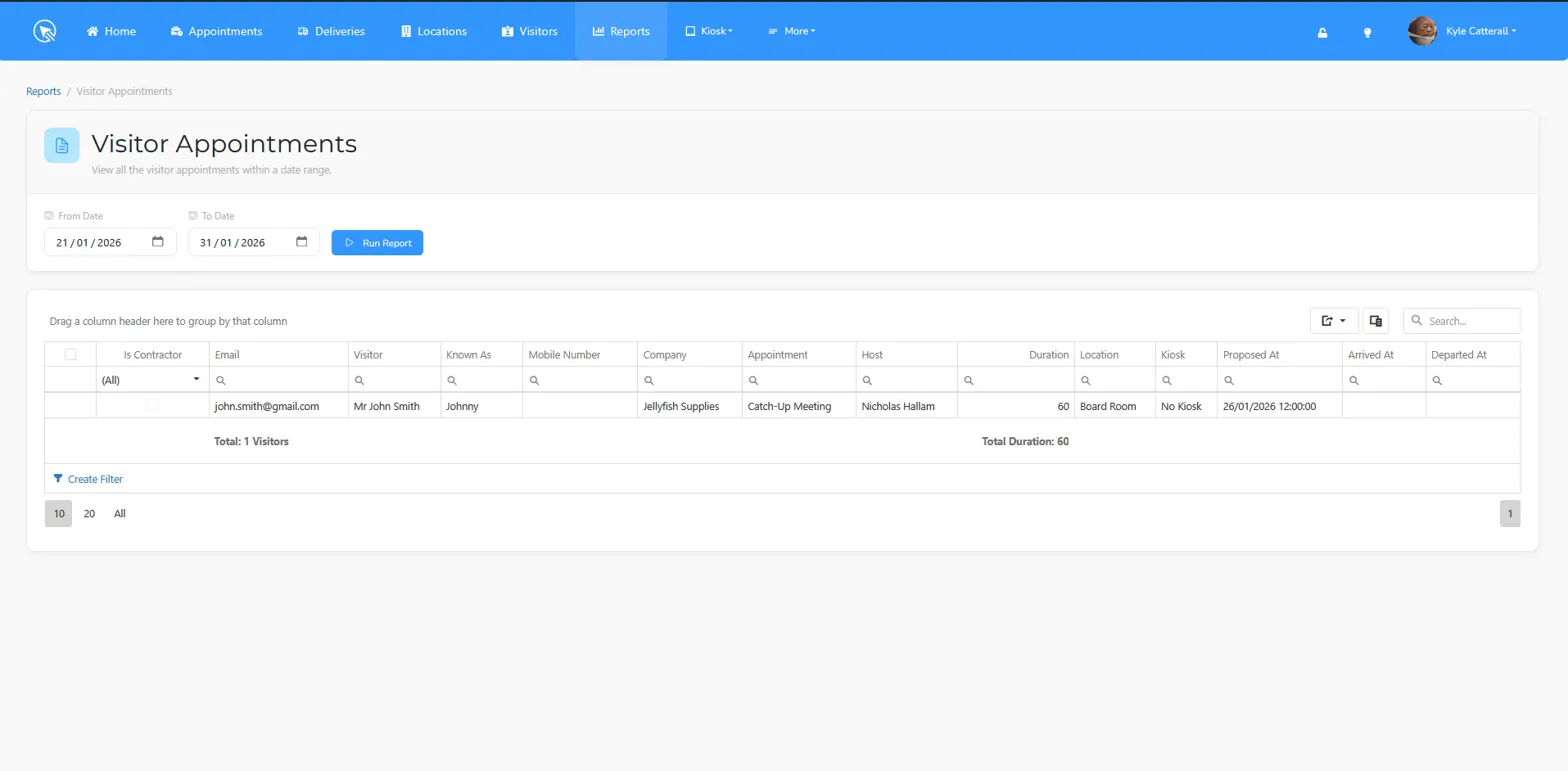The width and height of the screenshot is (1568, 771).
Task: Toggle Is Contractor checkbox for John Smith row
Action: [152, 405]
